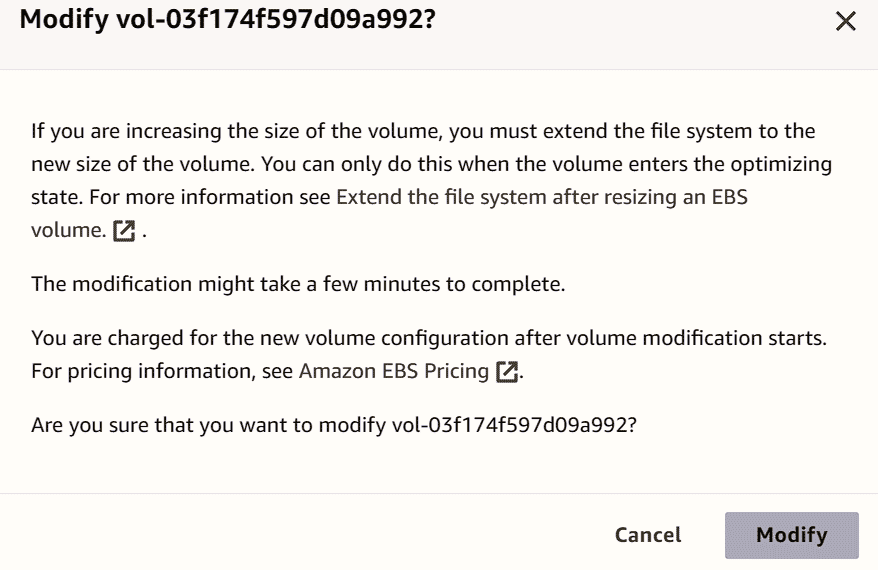Click external link icon after 'volume.'
878x570 pixels.
124,231
